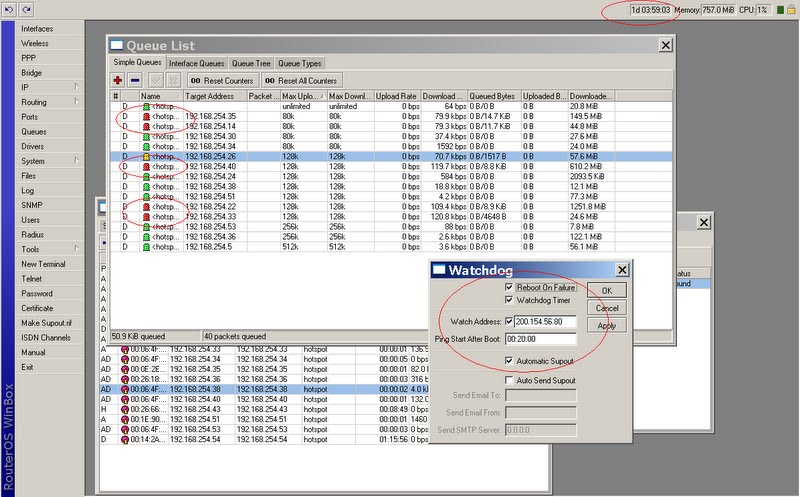The width and height of the screenshot is (800, 497).
Task: Click the Disable cross toolbar icon
Action: [x=173, y=80]
